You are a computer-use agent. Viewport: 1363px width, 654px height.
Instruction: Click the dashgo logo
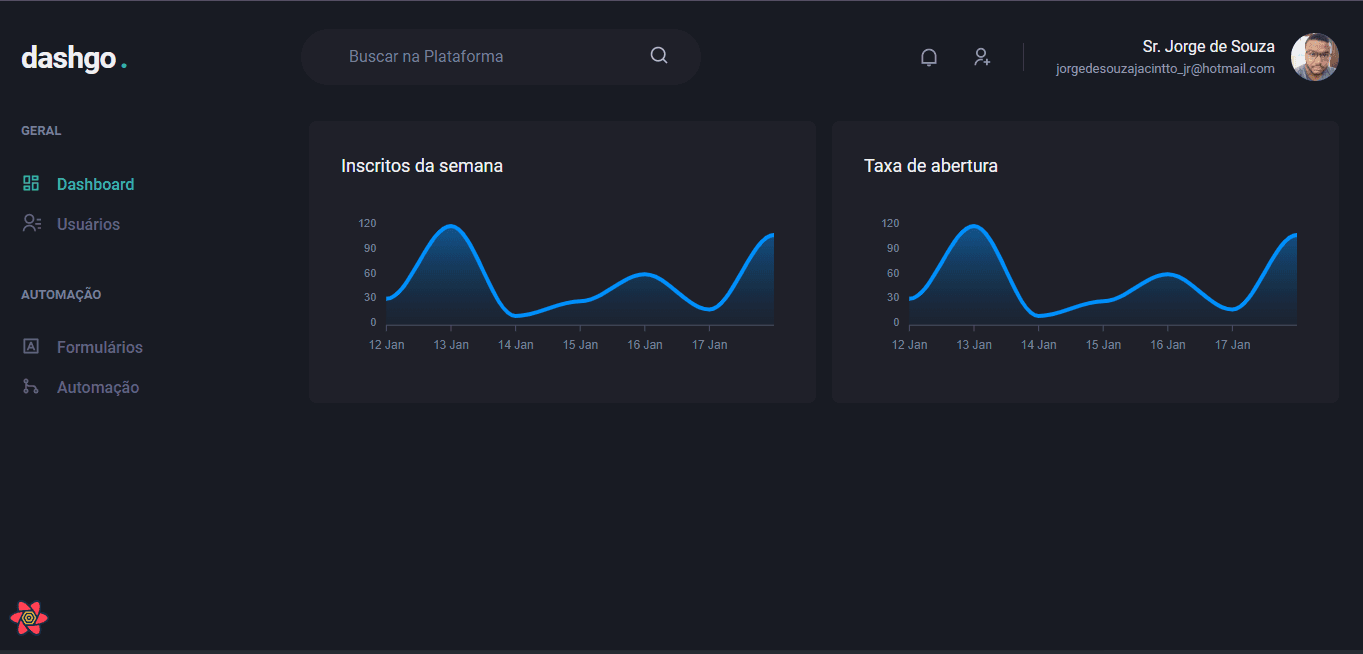coord(74,58)
